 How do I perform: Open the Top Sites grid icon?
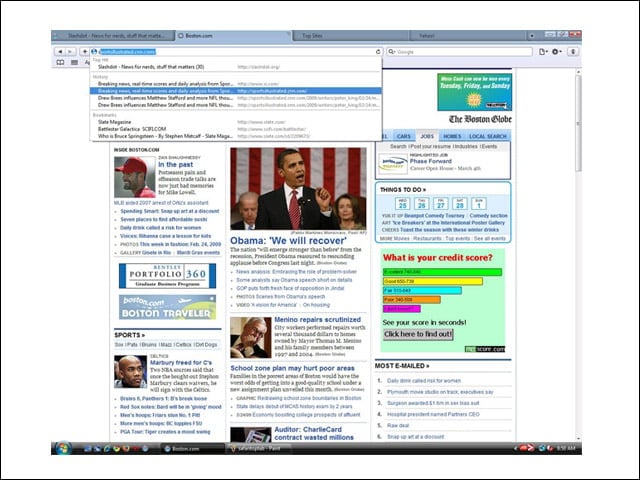tap(74, 62)
